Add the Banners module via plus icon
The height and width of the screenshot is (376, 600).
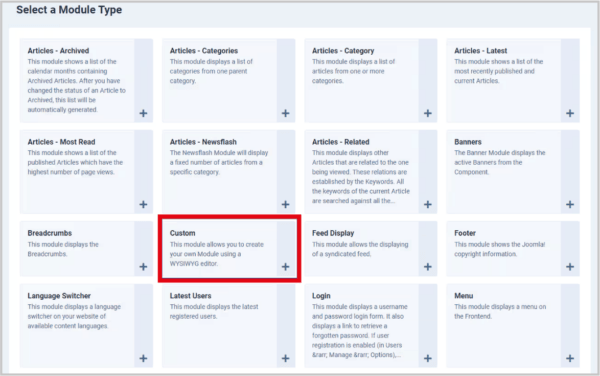point(570,204)
